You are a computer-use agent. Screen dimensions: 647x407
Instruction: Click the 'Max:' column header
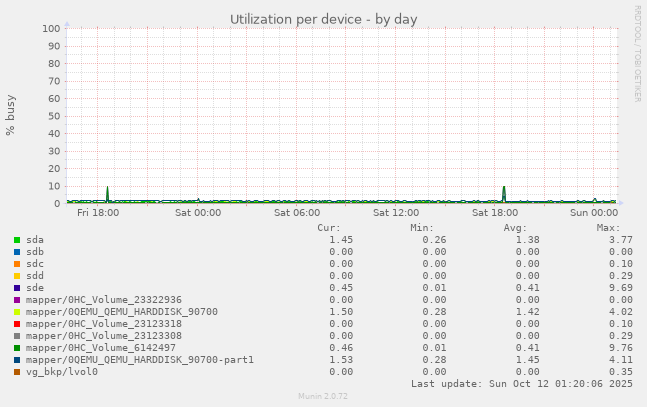608,228
